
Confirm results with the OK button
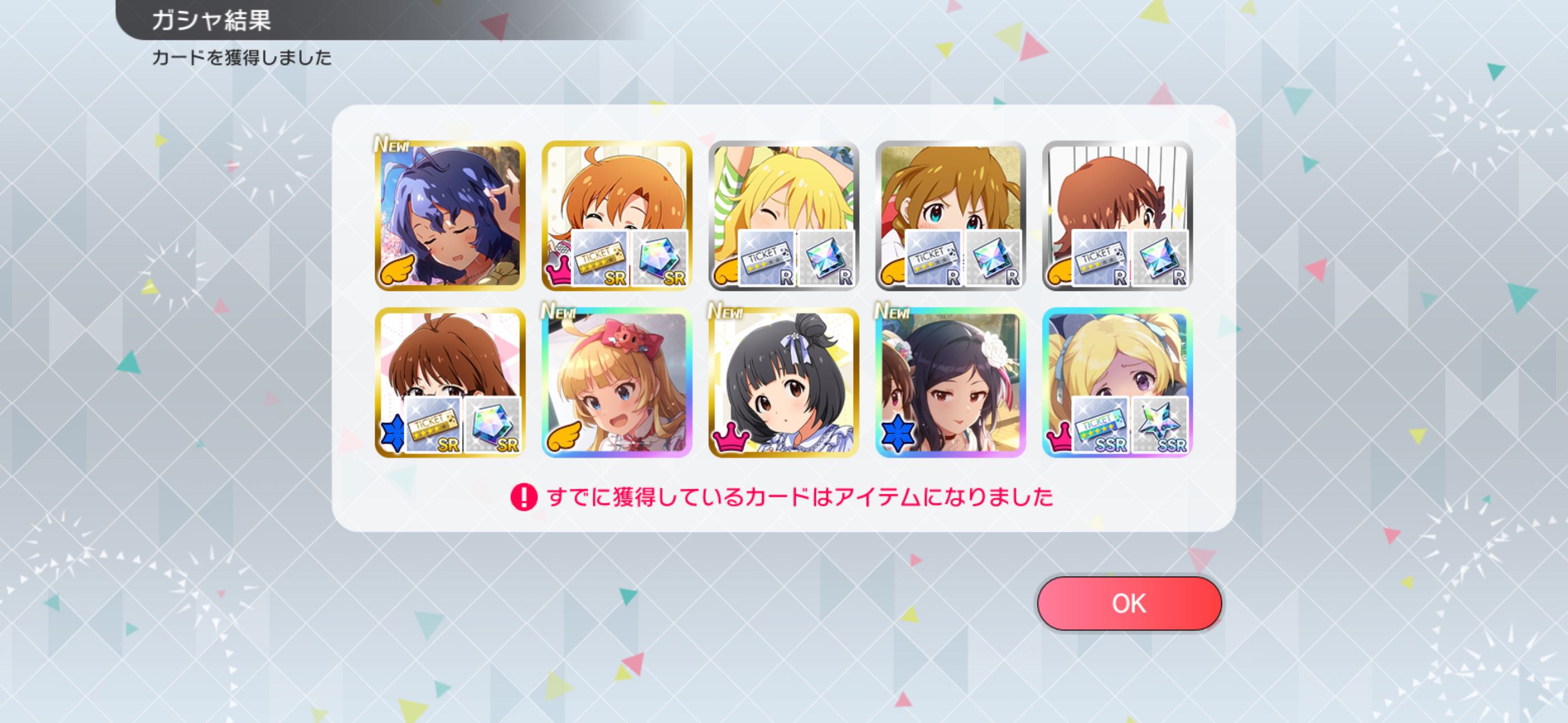click(1129, 603)
